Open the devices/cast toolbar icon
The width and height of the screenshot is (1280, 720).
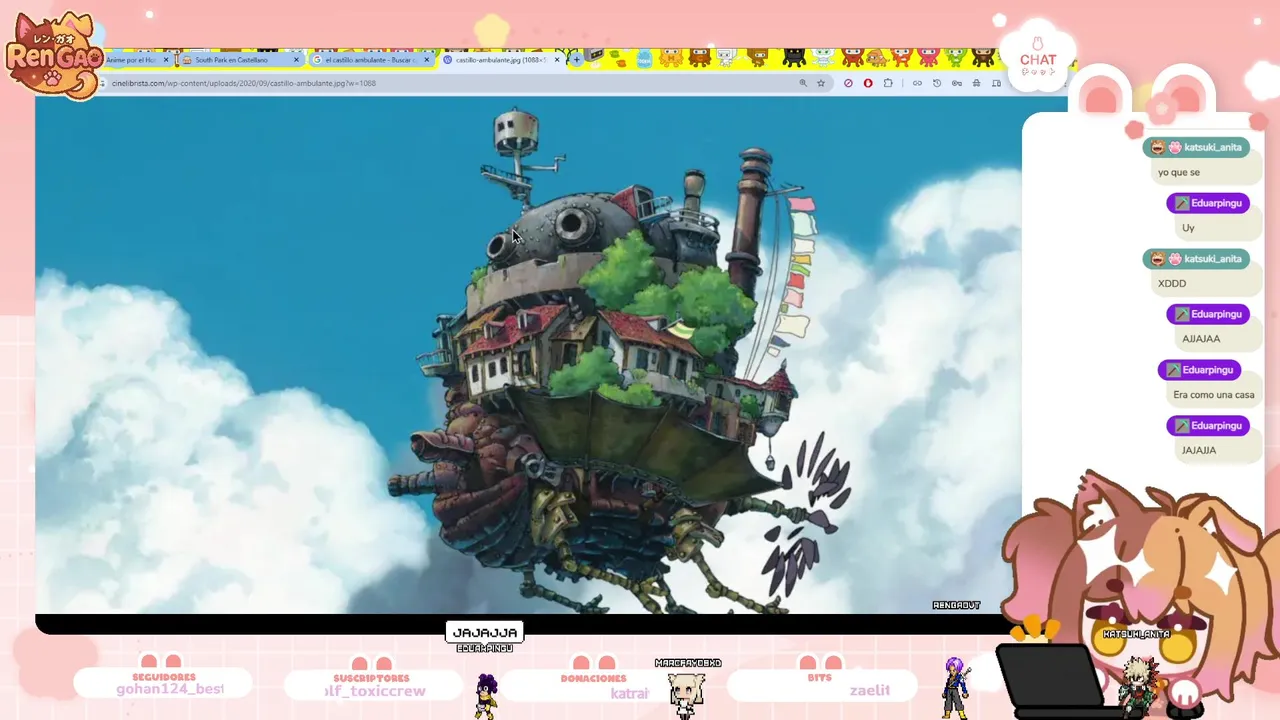pos(996,83)
